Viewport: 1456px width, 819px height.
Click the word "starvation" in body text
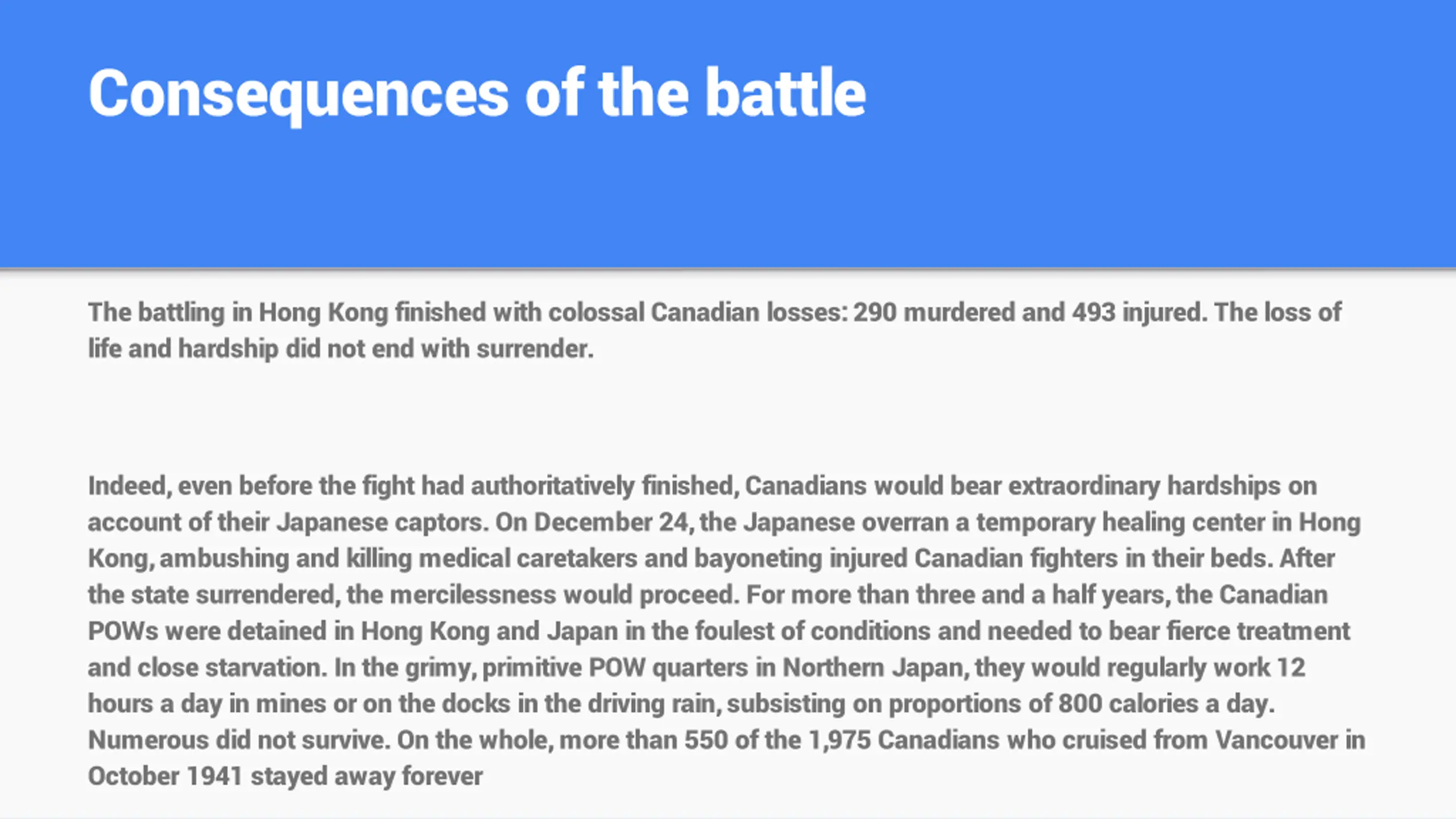tap(266, 668)
